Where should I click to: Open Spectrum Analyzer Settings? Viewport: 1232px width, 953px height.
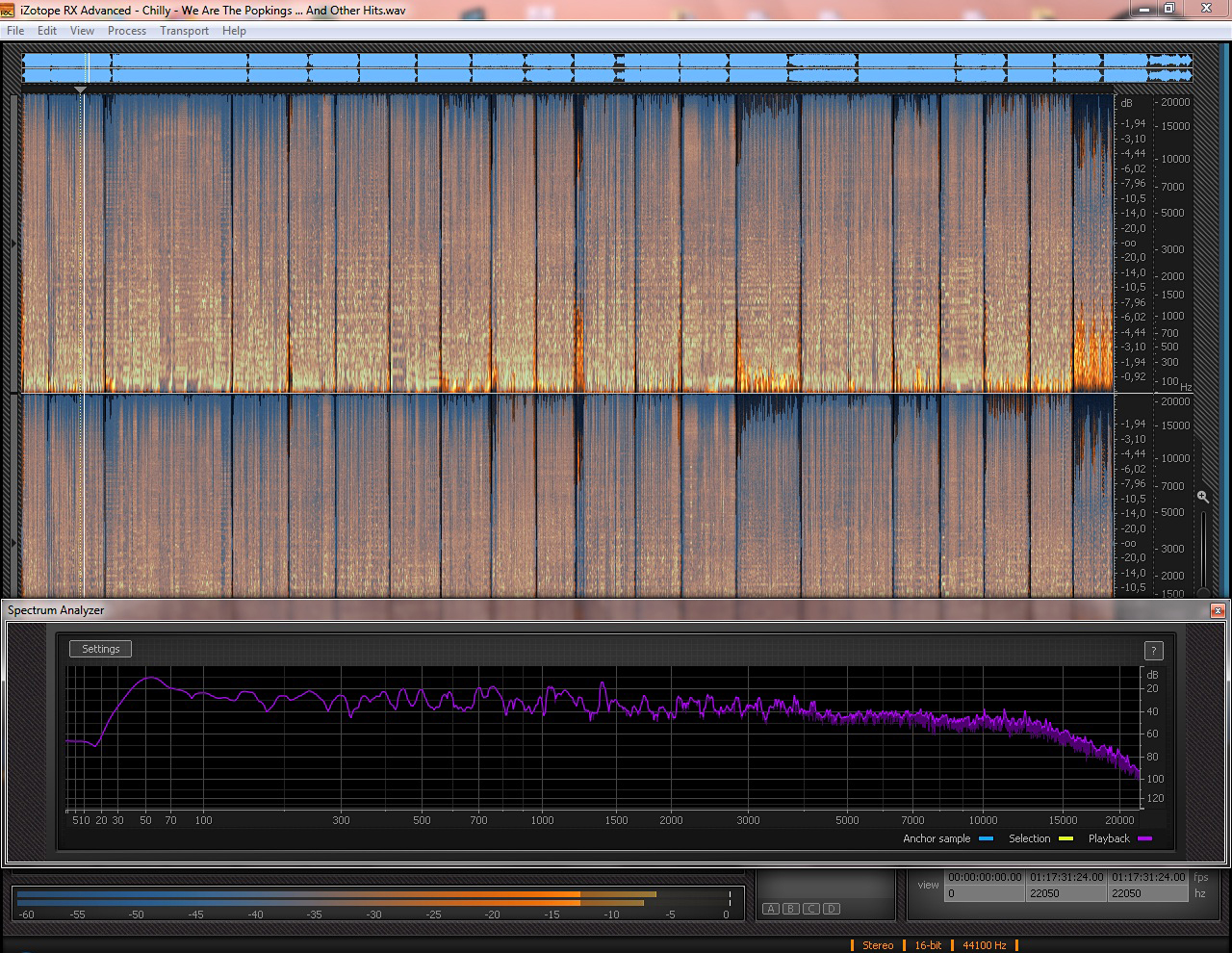[x=101, y=649]
